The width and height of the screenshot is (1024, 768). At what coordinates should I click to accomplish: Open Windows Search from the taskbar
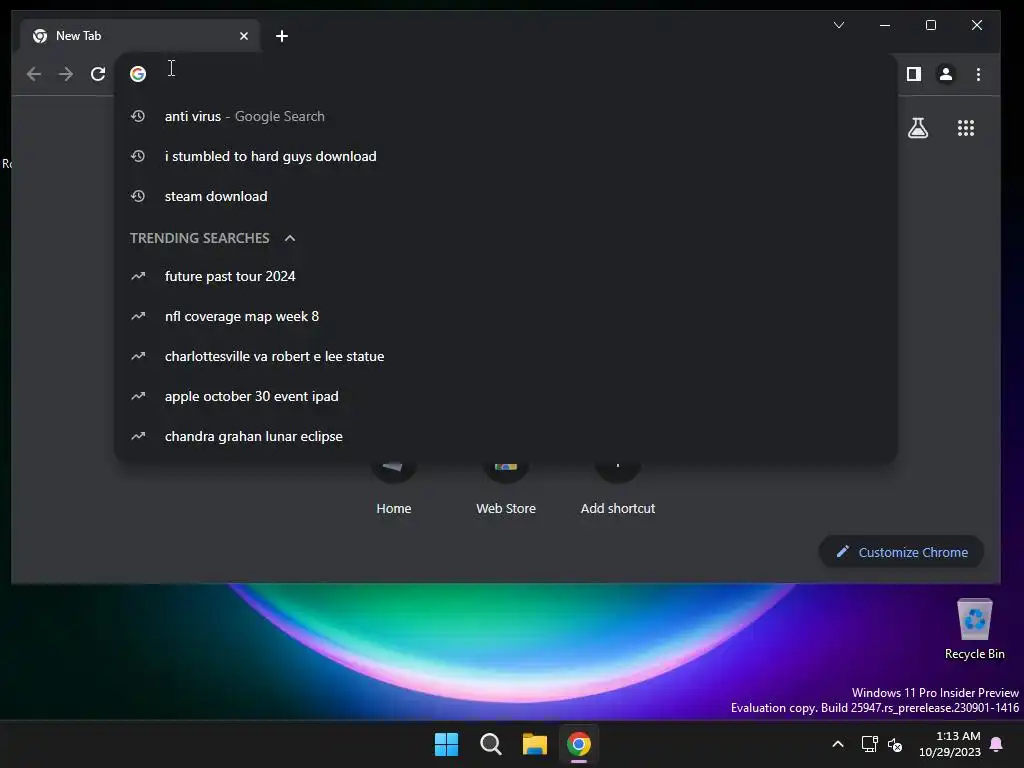click(490, 744)
